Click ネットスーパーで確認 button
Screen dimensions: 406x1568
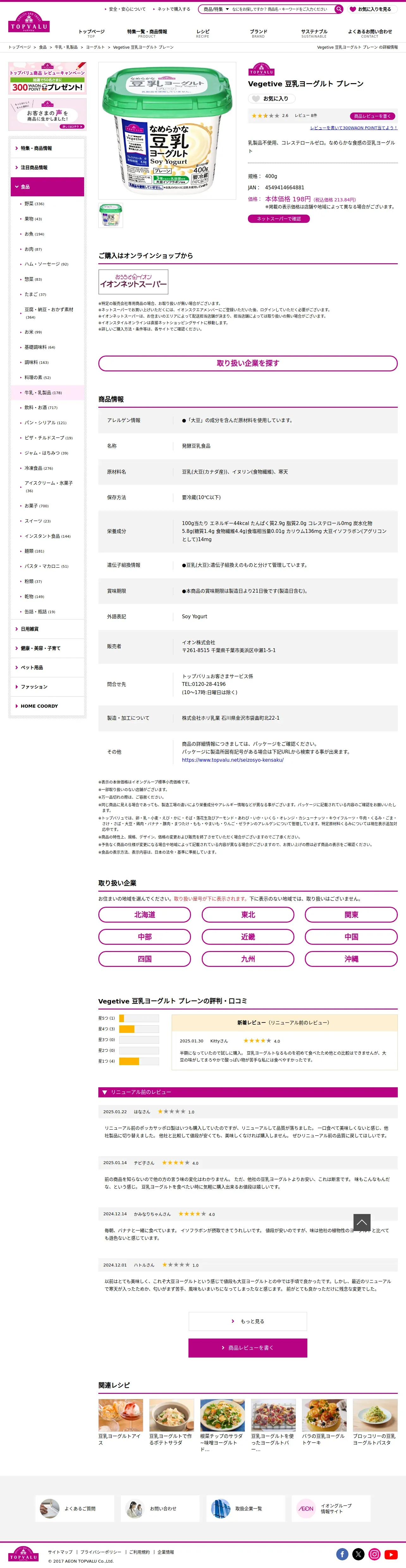coord(279,218)
